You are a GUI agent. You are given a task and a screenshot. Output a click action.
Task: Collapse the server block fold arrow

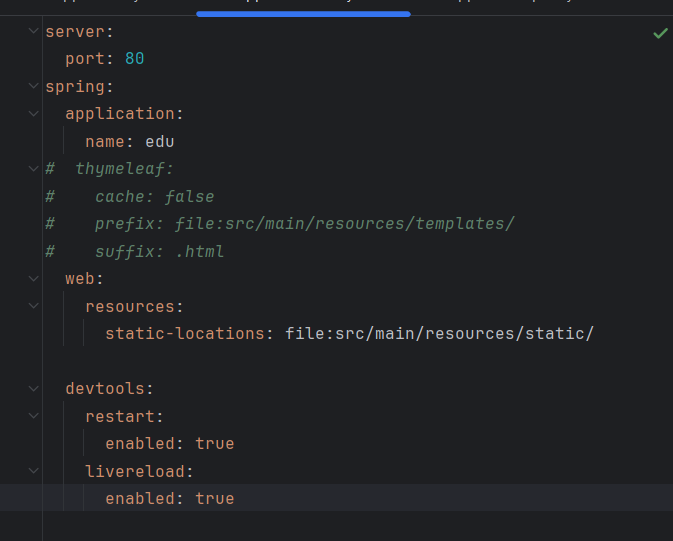[35, 32]
